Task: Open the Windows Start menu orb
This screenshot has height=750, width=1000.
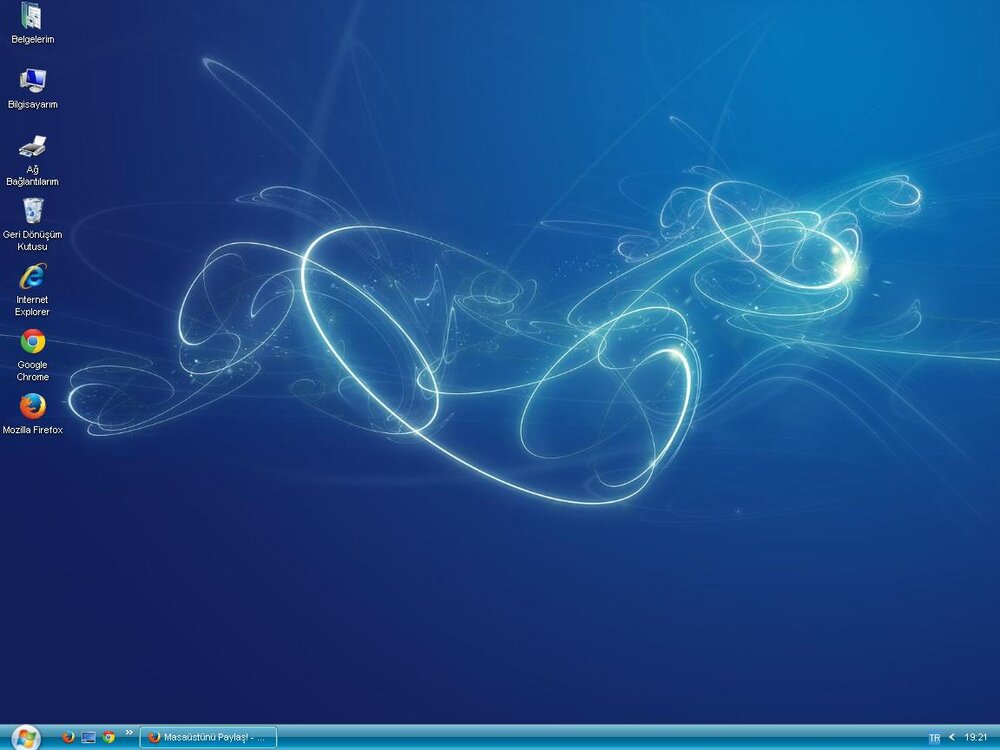Action: point(24,737)
